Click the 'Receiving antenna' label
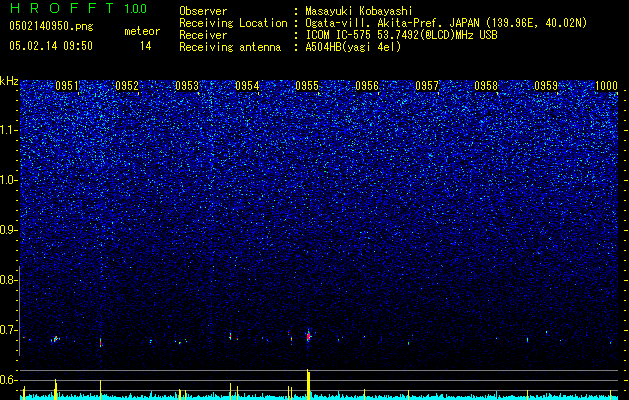Image resolution: width=629 pixels, height=400 pixels. point(230,47)
